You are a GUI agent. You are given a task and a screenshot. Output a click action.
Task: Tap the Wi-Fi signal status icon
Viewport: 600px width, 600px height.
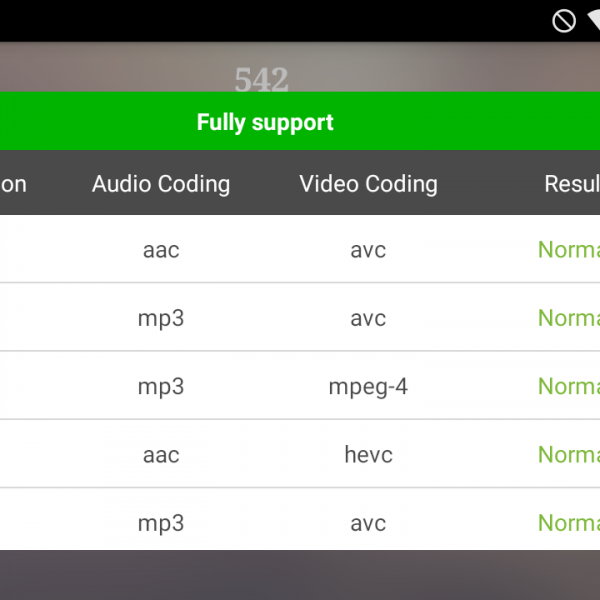(593, 21)
